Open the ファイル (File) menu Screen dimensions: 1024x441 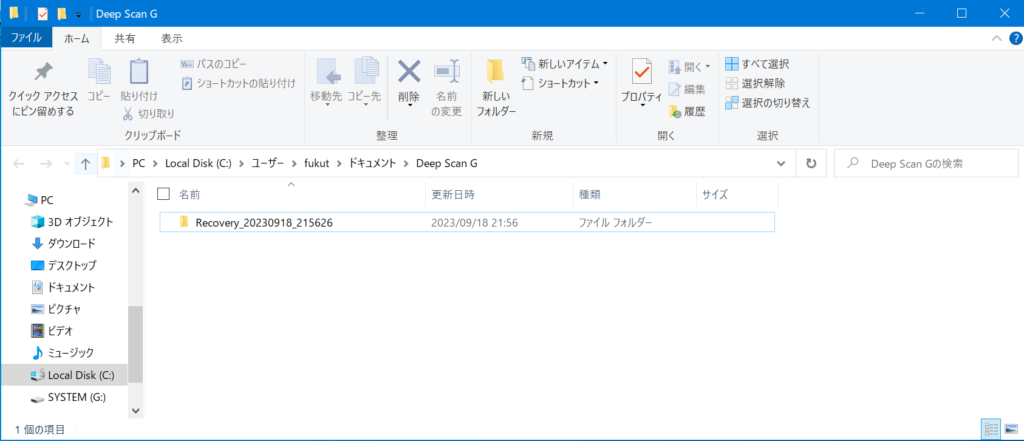tap(26, 38)
